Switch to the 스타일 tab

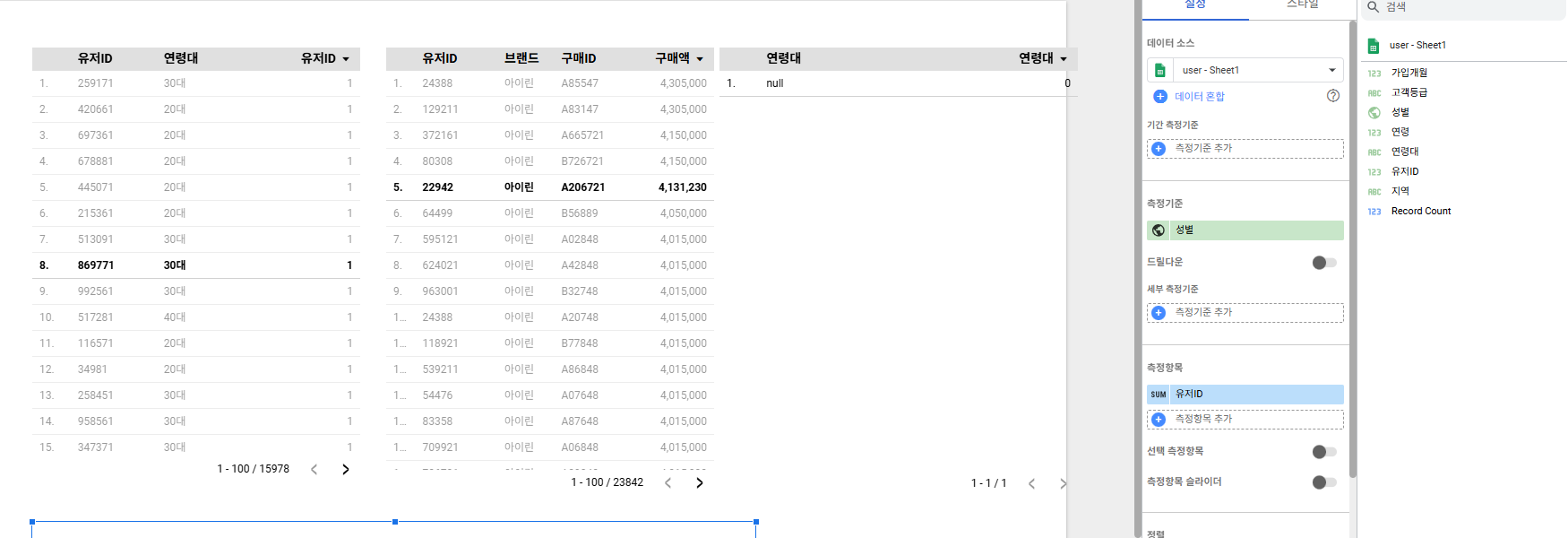pos(1302,5)
